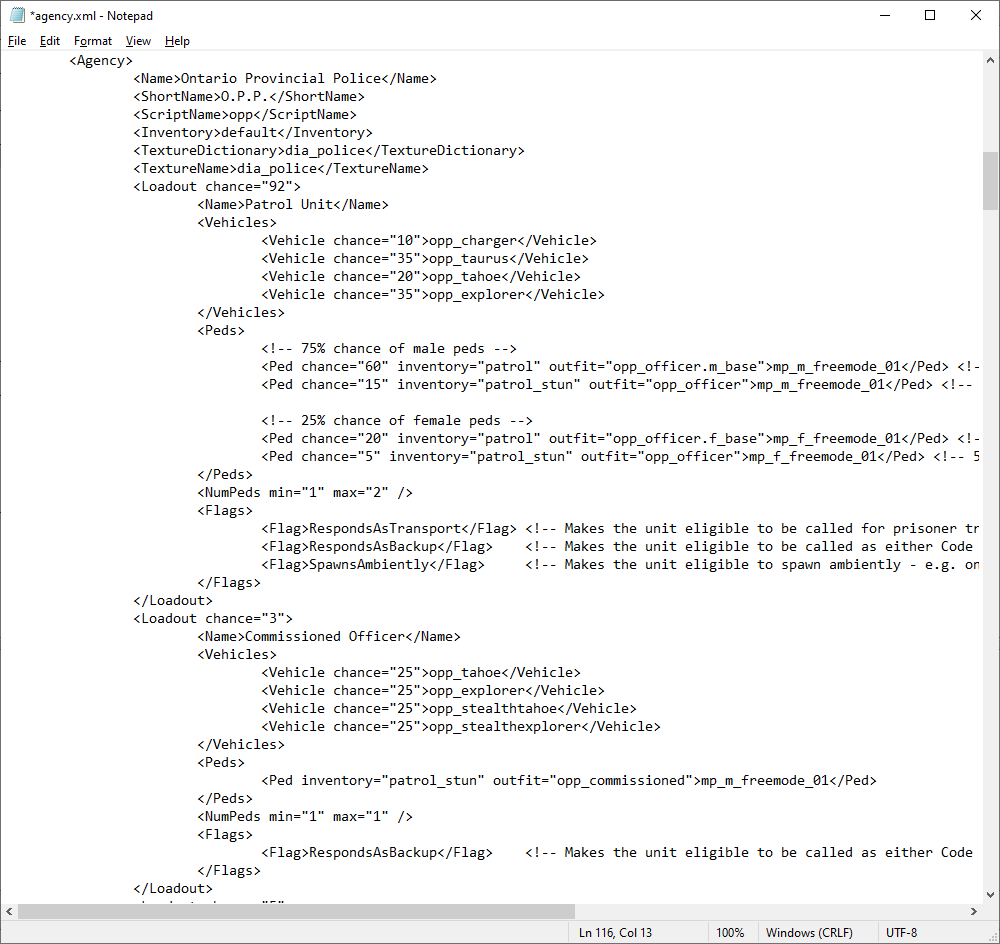Screen dimensions: 1000x944
Task: Click the Notepad icon in the title bar
Action: point(17,15)
